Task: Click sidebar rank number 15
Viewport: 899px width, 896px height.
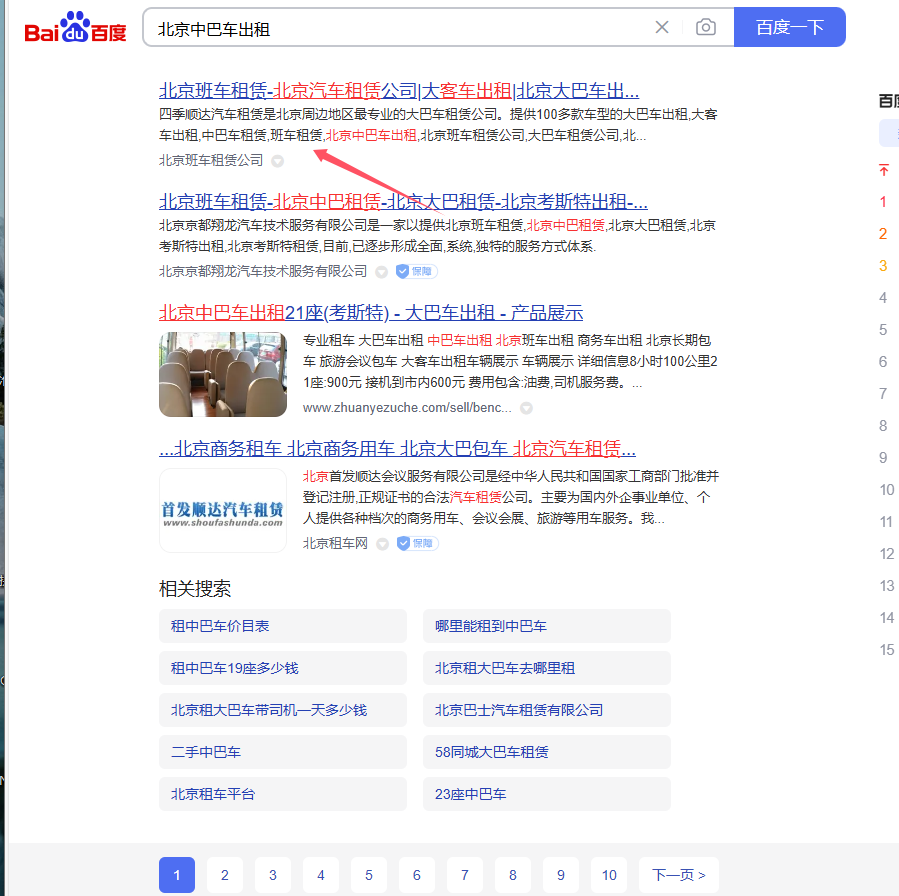Action: pyautogui.click(x=887, y=649)
